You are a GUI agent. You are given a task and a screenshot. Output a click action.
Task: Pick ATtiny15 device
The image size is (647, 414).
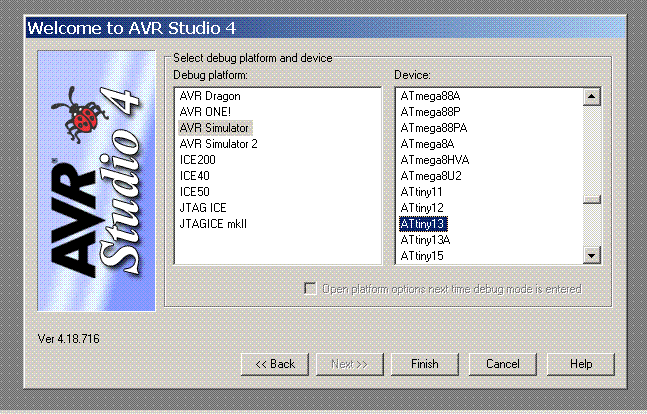(x=422, y=256)
